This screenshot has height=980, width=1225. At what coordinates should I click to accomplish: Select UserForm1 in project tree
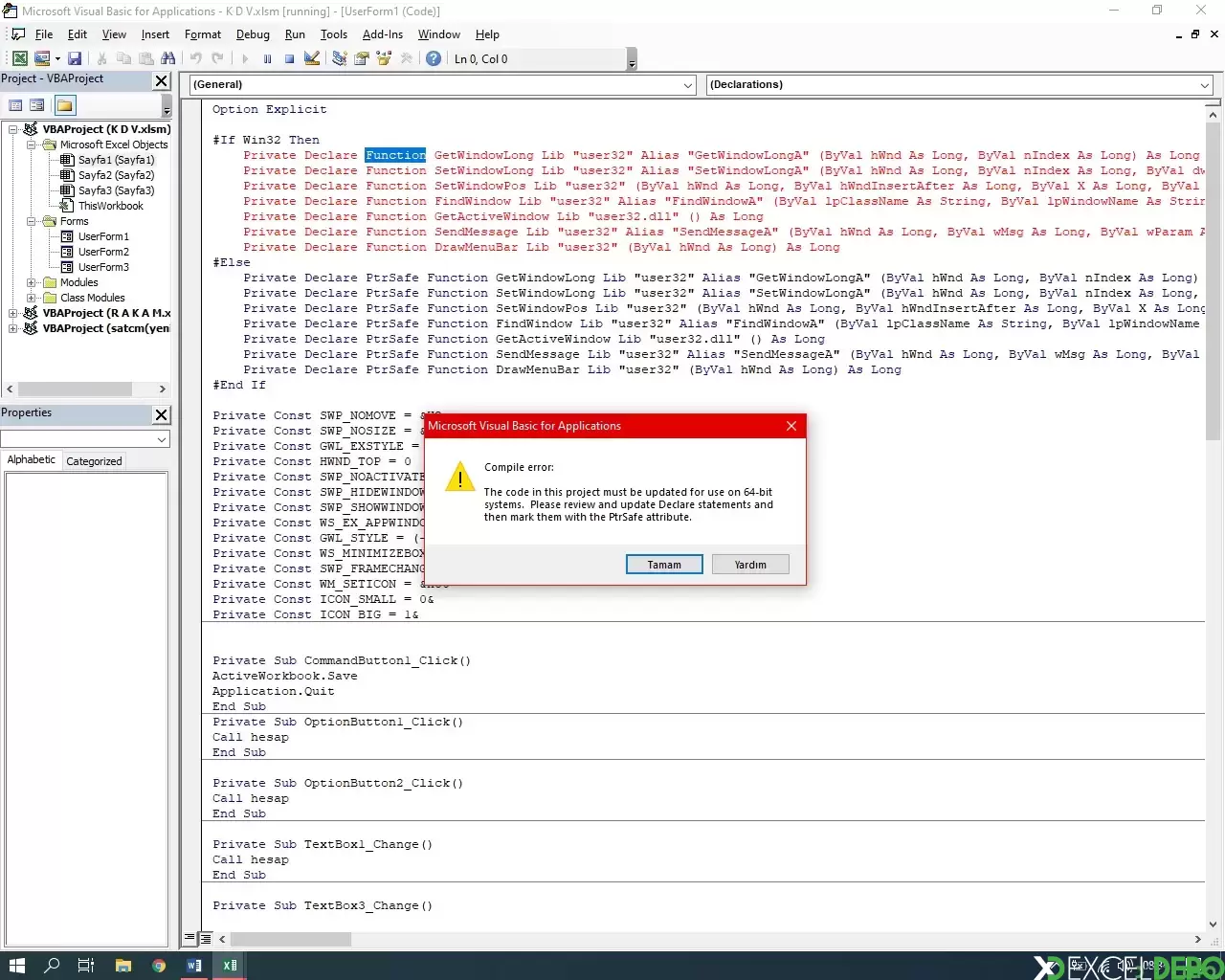(x=103, y=236)
